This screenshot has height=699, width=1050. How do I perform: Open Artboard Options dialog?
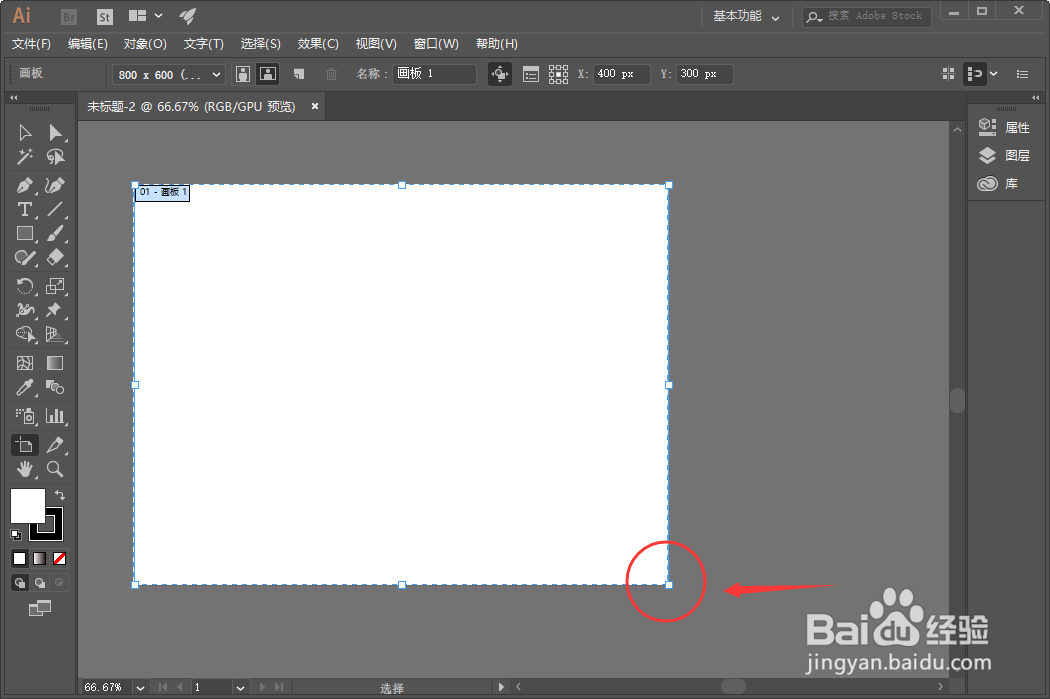(530, 74)
